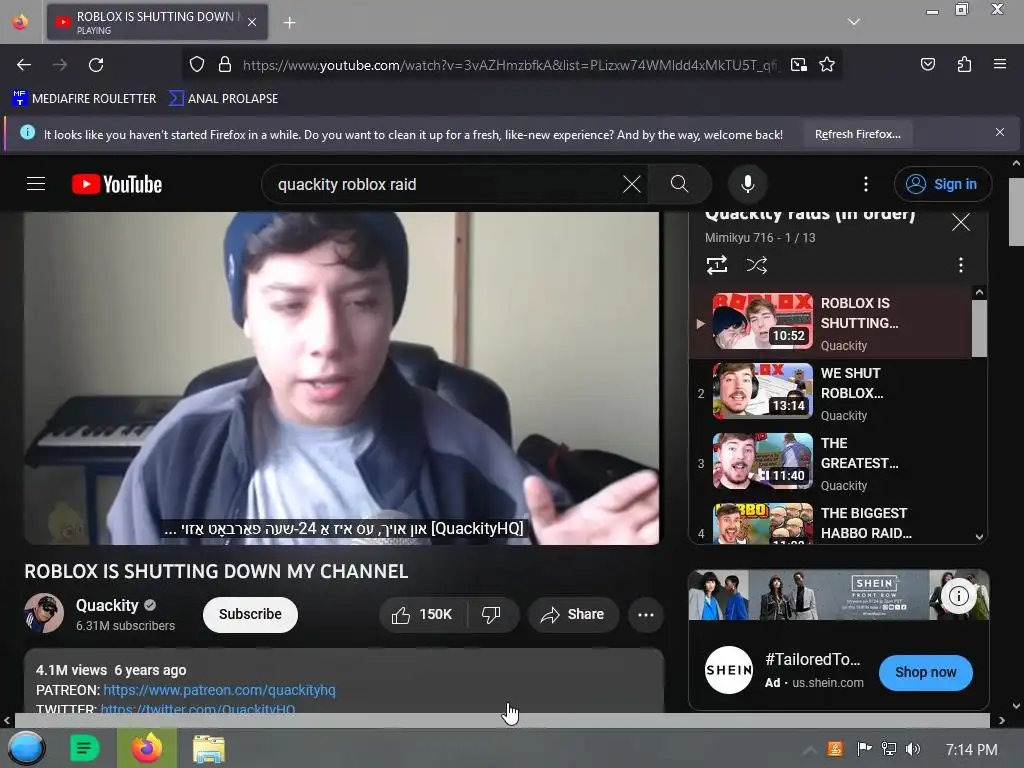Viewport: 1024px width, 768px height.
Task: Show hidden tray icons chevron
Action: (809, 750)
